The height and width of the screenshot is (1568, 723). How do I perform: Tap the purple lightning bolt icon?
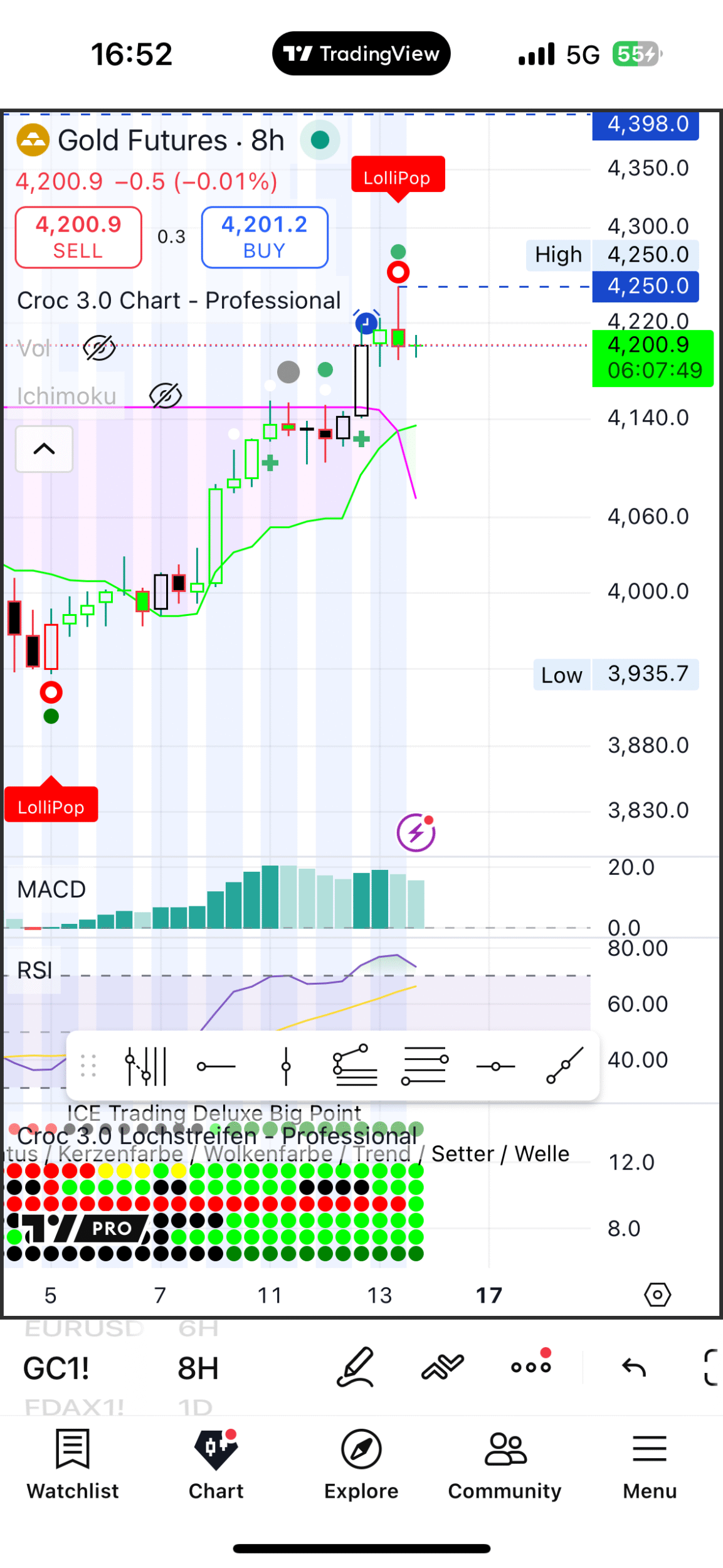click(416, 833)
